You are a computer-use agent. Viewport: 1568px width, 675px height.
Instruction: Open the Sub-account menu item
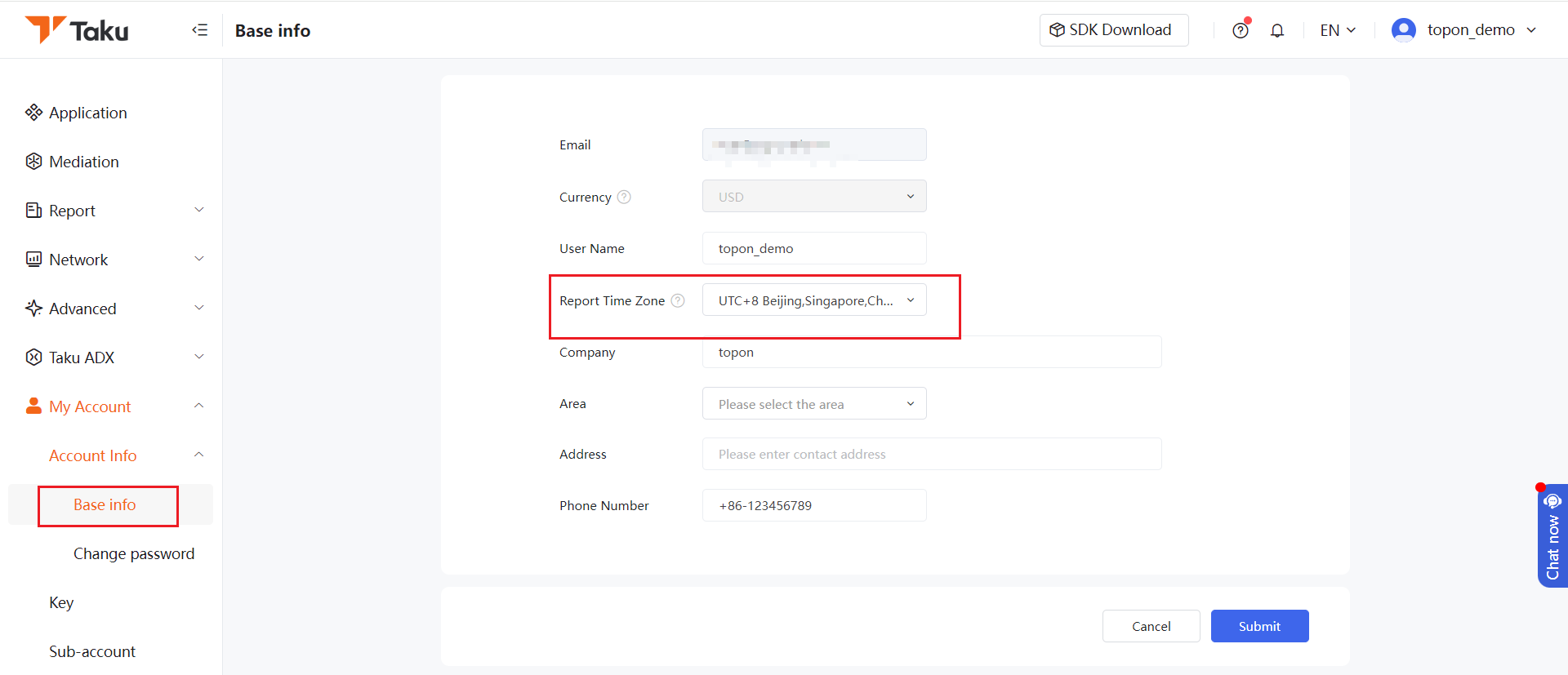tap(92, 651)
